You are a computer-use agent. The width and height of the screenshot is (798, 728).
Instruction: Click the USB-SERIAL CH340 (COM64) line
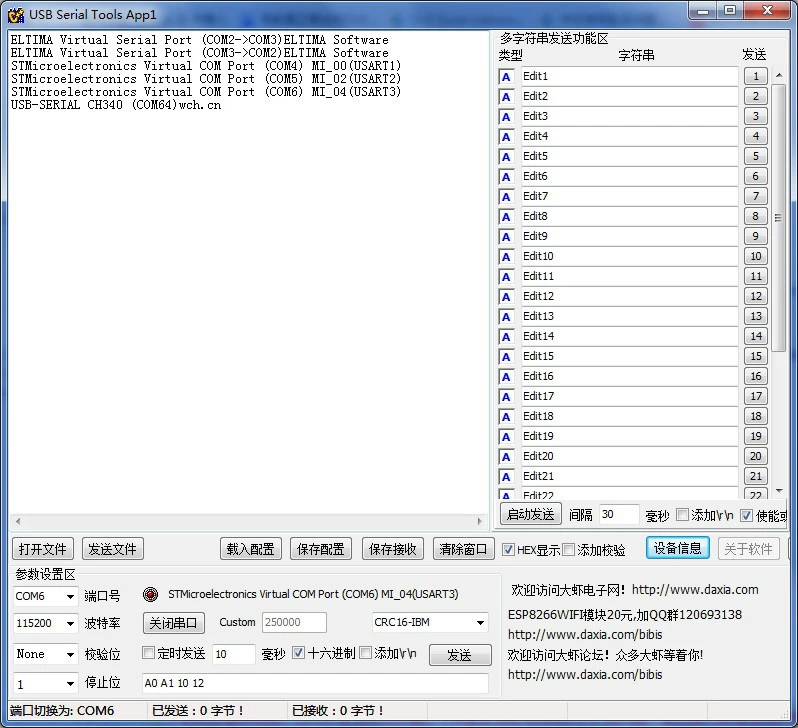pos(116,105)
